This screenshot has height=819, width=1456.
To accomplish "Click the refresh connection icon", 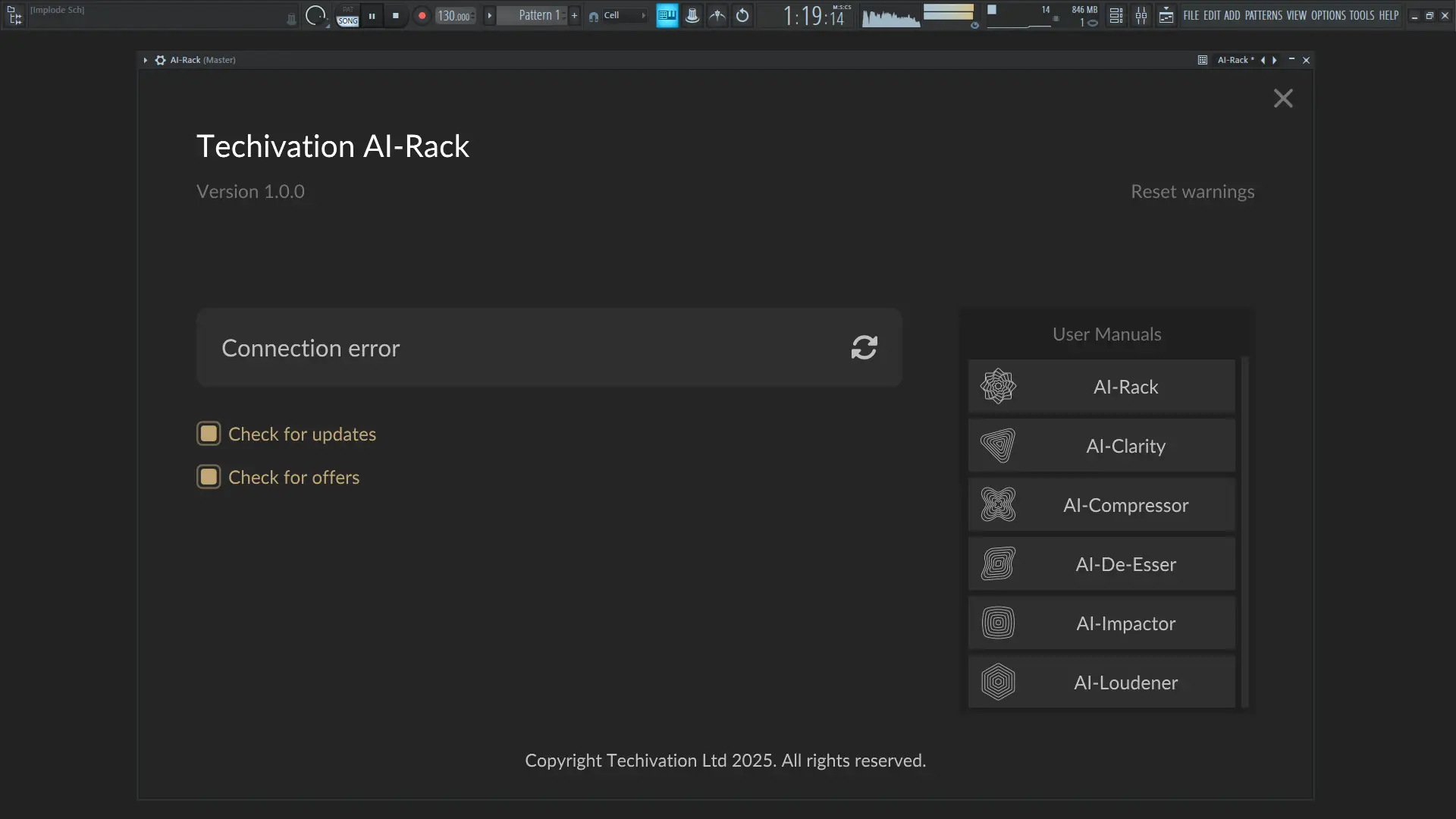I will 864,348.
